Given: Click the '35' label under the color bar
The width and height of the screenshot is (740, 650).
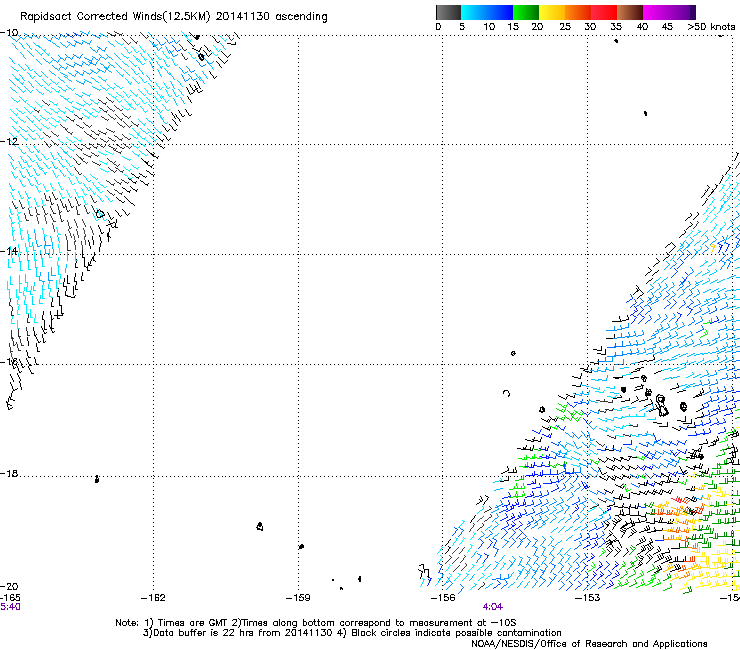Looking at the screenshot, I should click(x=616, y=27).
